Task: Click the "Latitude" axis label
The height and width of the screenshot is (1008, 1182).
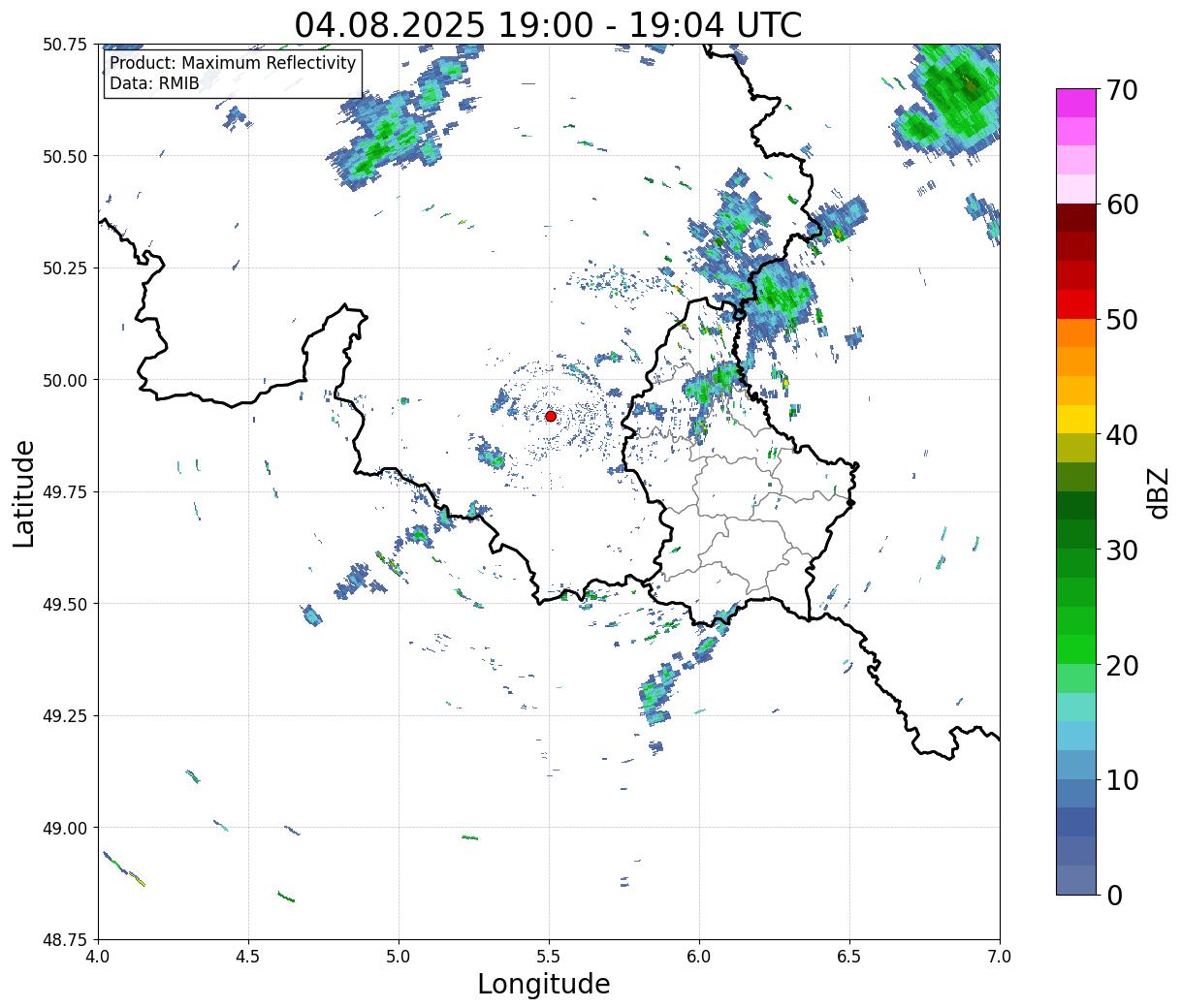Action: [x=24, y=492]
